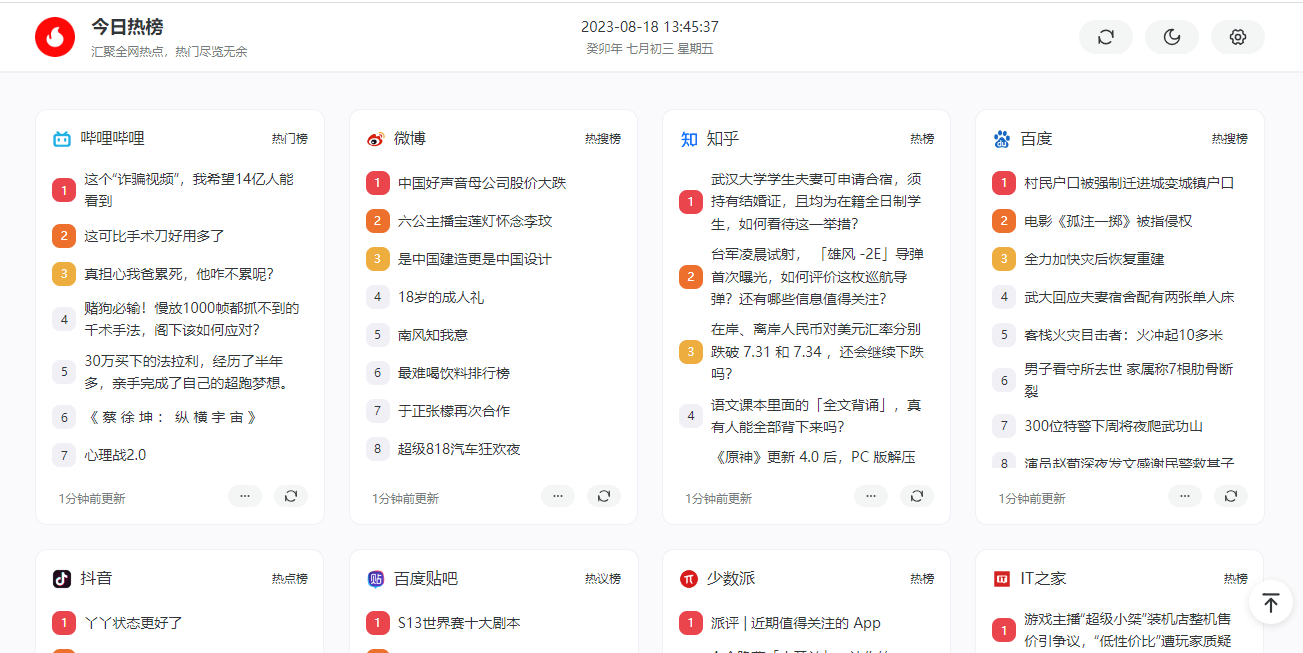Select the 百度贴吧 card title

(x=425, y=578)
